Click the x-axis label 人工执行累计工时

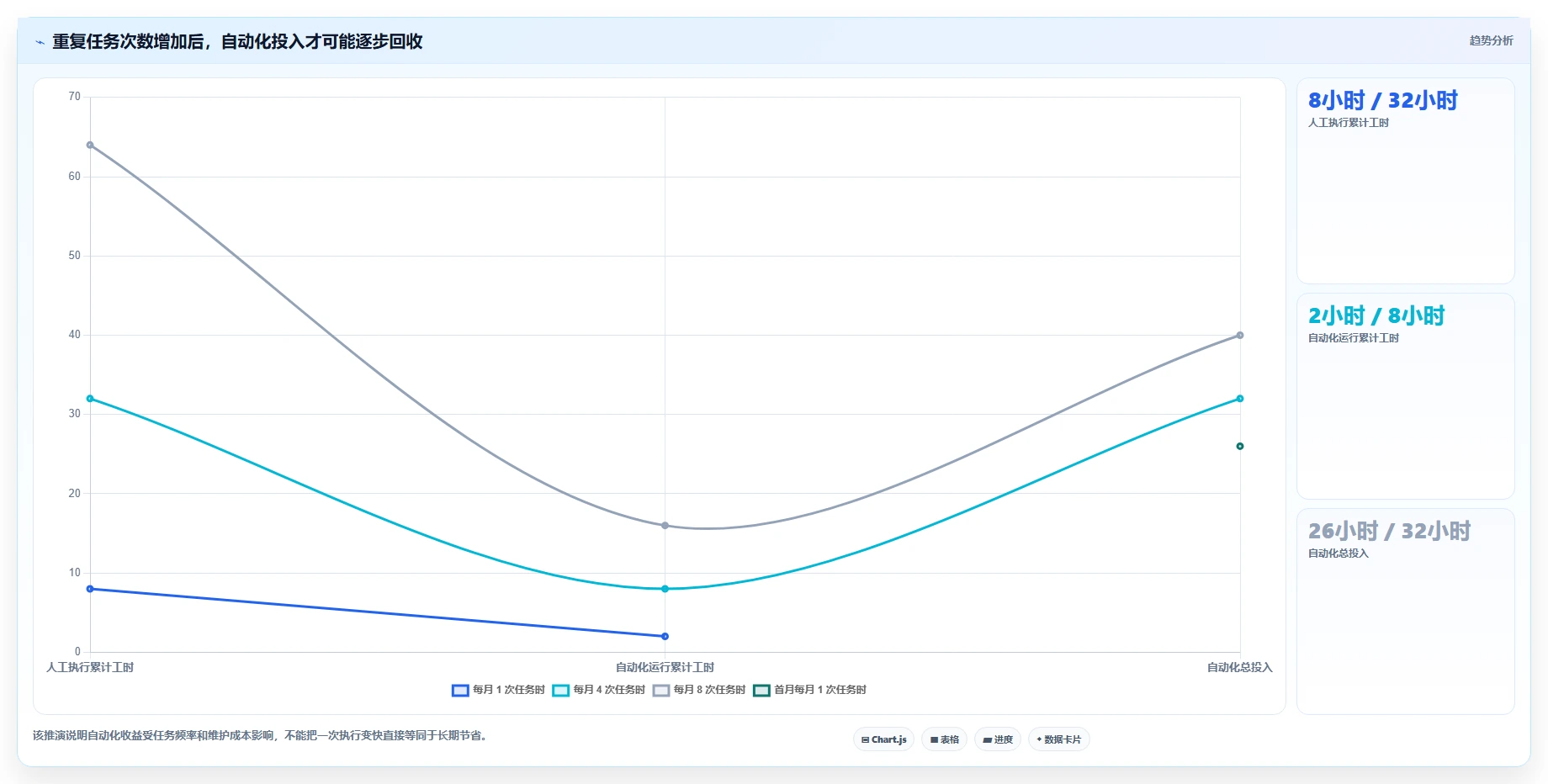click(x=90, y=668)
